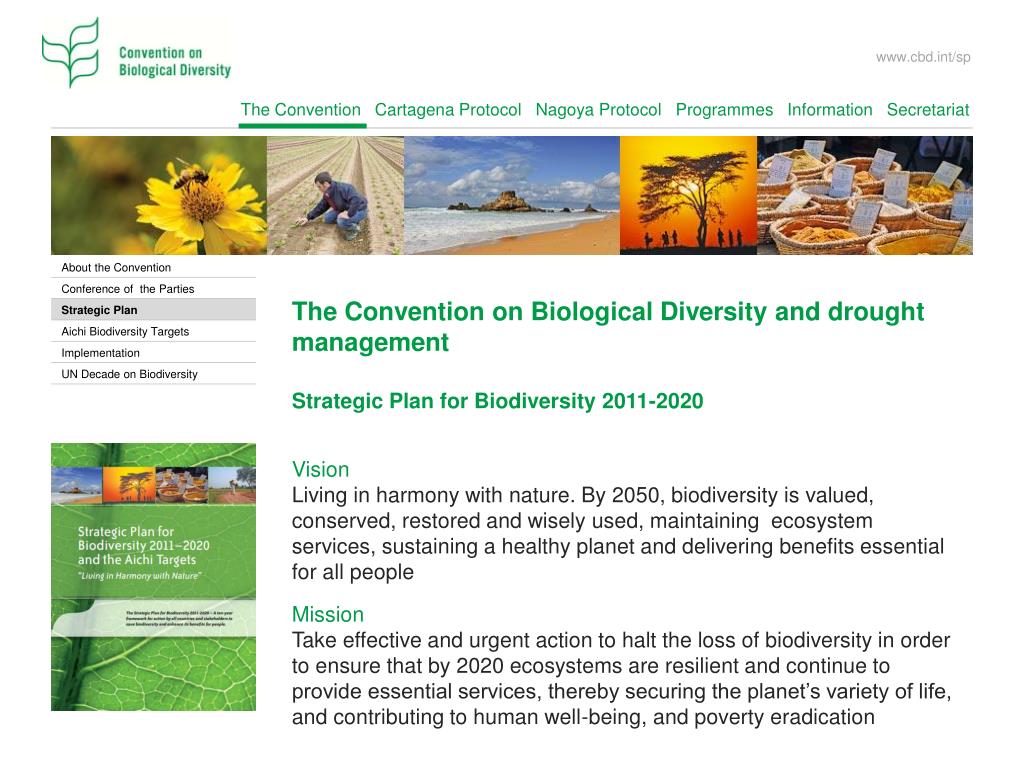Screen dimensions: 1024x768
Task: Click the Mission section heading
Action: [327, 614]
